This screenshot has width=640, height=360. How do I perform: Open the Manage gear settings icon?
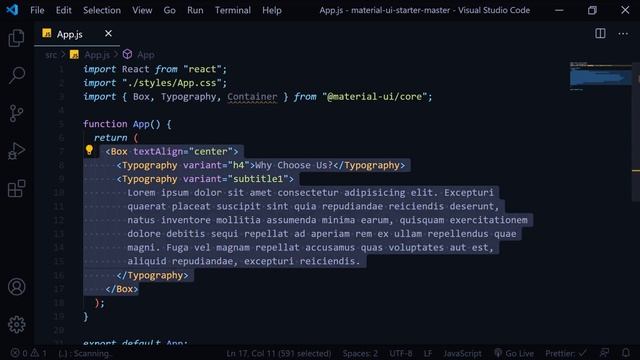coord(16,324)
